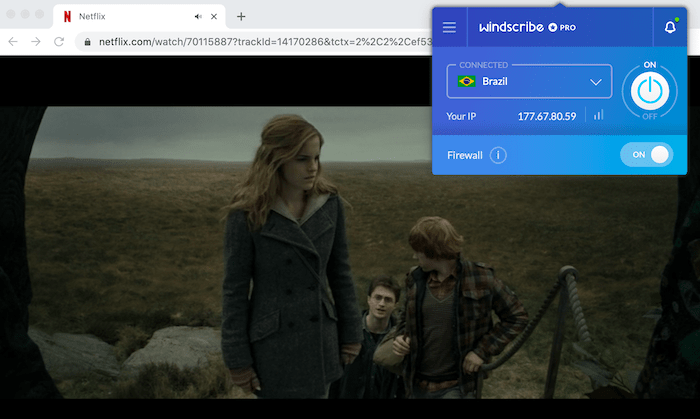Screen dimensions: 700x419
Task: Select the IP address 177.67.80.59
Action: tap(547, 116)
